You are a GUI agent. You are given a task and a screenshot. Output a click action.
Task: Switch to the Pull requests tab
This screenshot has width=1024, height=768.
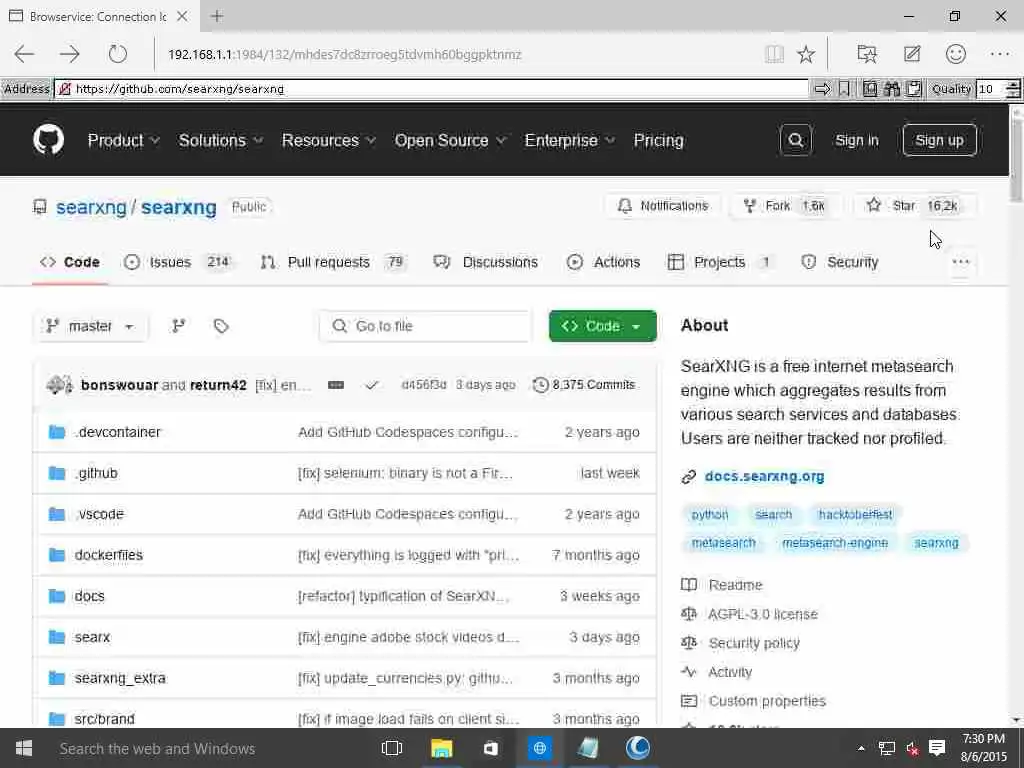333,262
